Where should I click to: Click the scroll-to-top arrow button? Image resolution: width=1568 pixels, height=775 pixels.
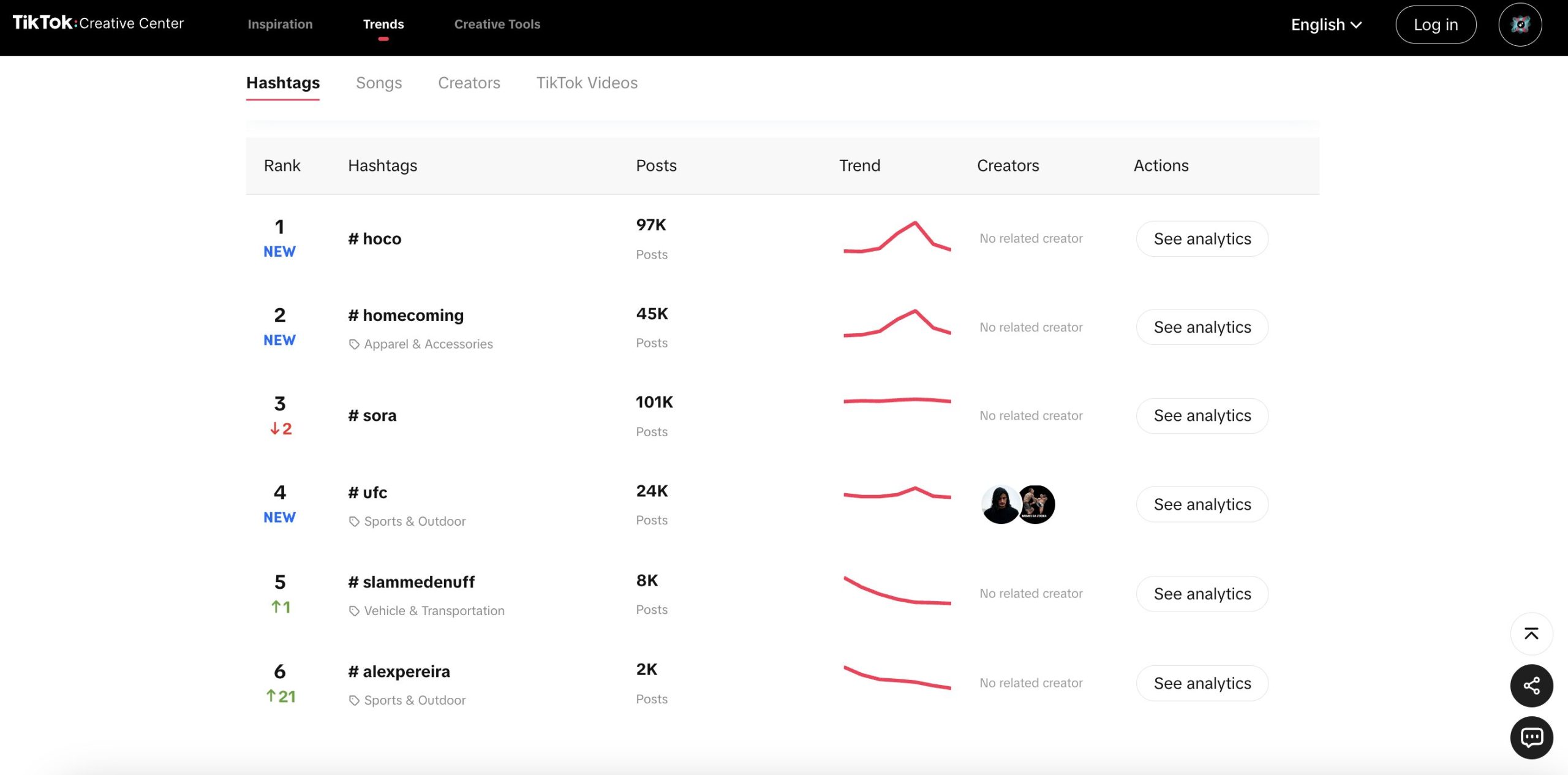pyautogui.click(x=1531, y=634)
